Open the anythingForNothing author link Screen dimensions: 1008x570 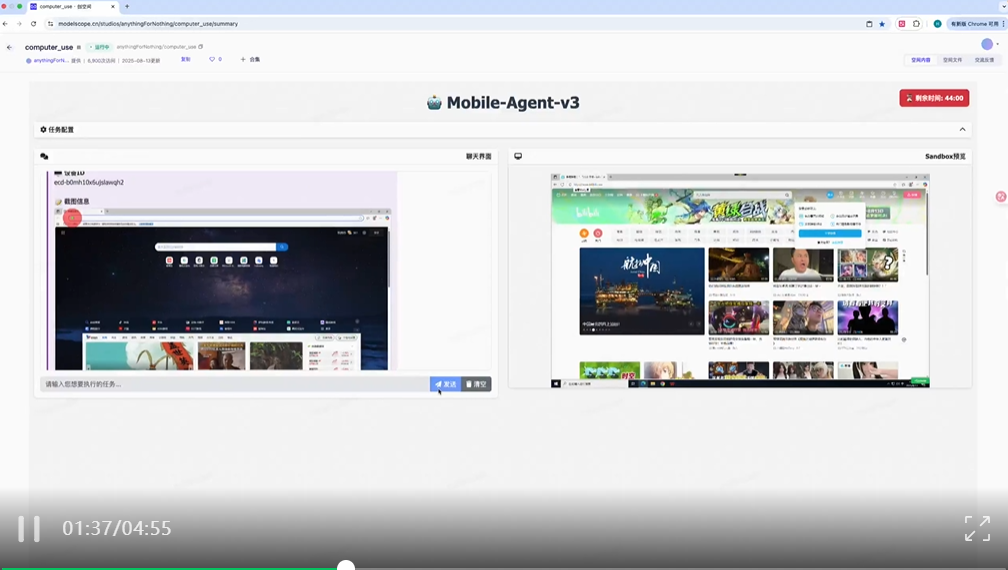click(x=51, y=60)
